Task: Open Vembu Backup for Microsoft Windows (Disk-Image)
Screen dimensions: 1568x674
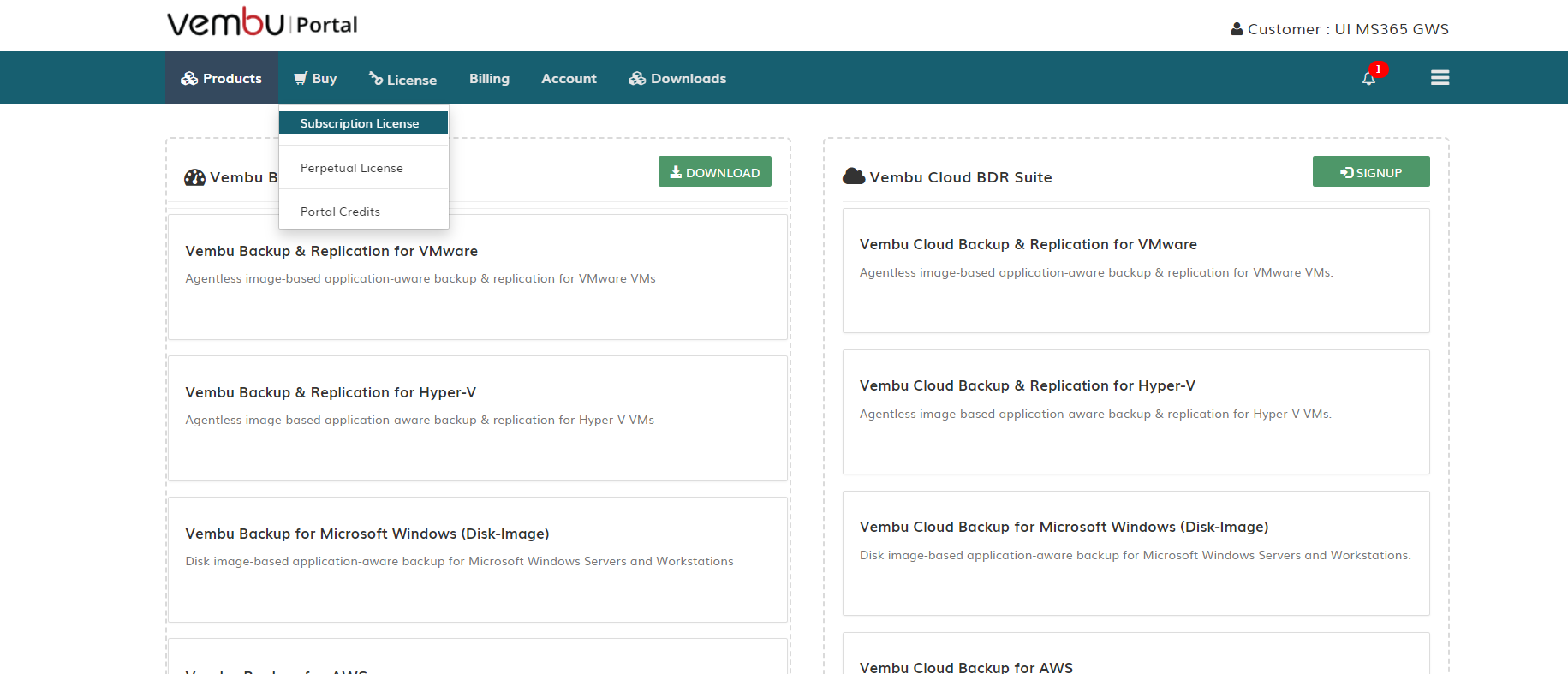Action: click(478, 559)
